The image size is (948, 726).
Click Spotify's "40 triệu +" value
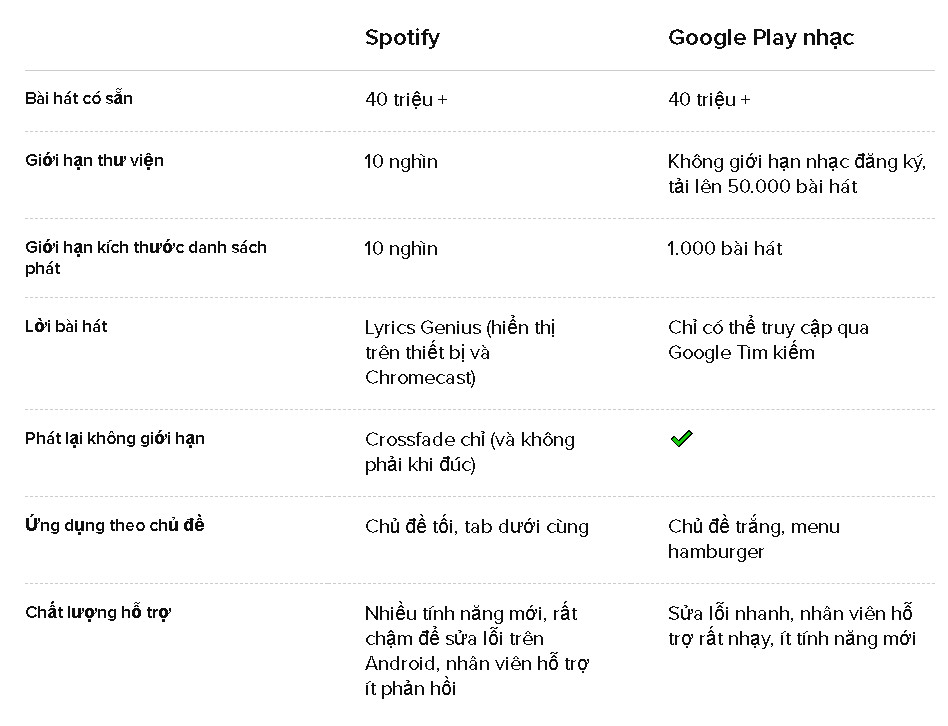point(406,99)
